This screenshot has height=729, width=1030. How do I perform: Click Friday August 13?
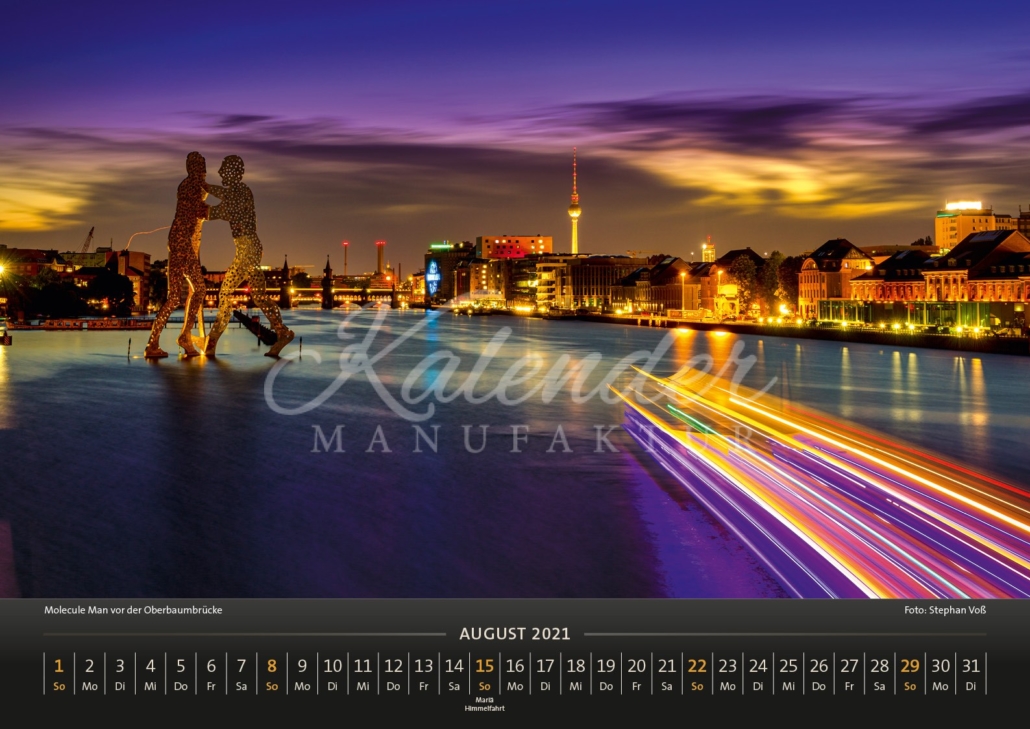coord(424,674)
